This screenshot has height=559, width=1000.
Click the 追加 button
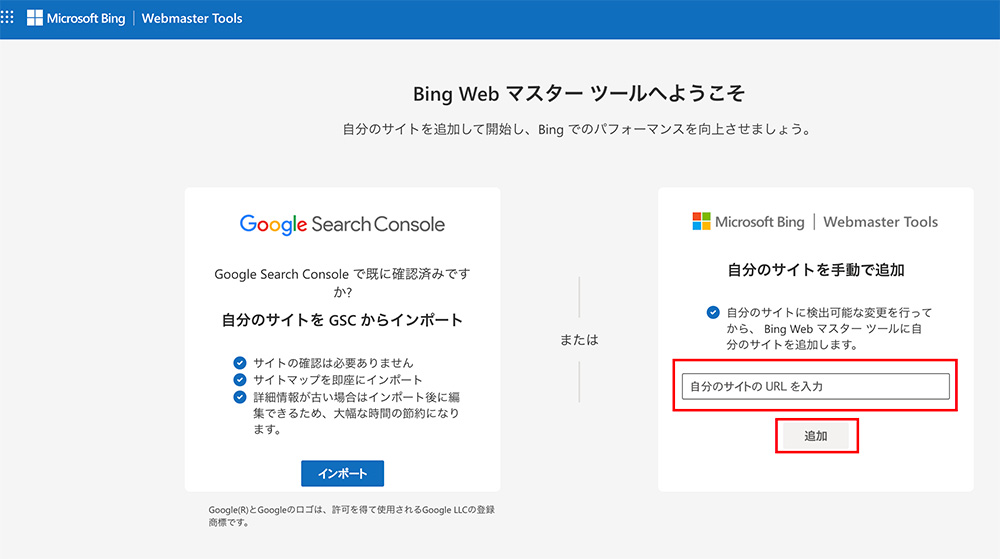click(816, 436)
